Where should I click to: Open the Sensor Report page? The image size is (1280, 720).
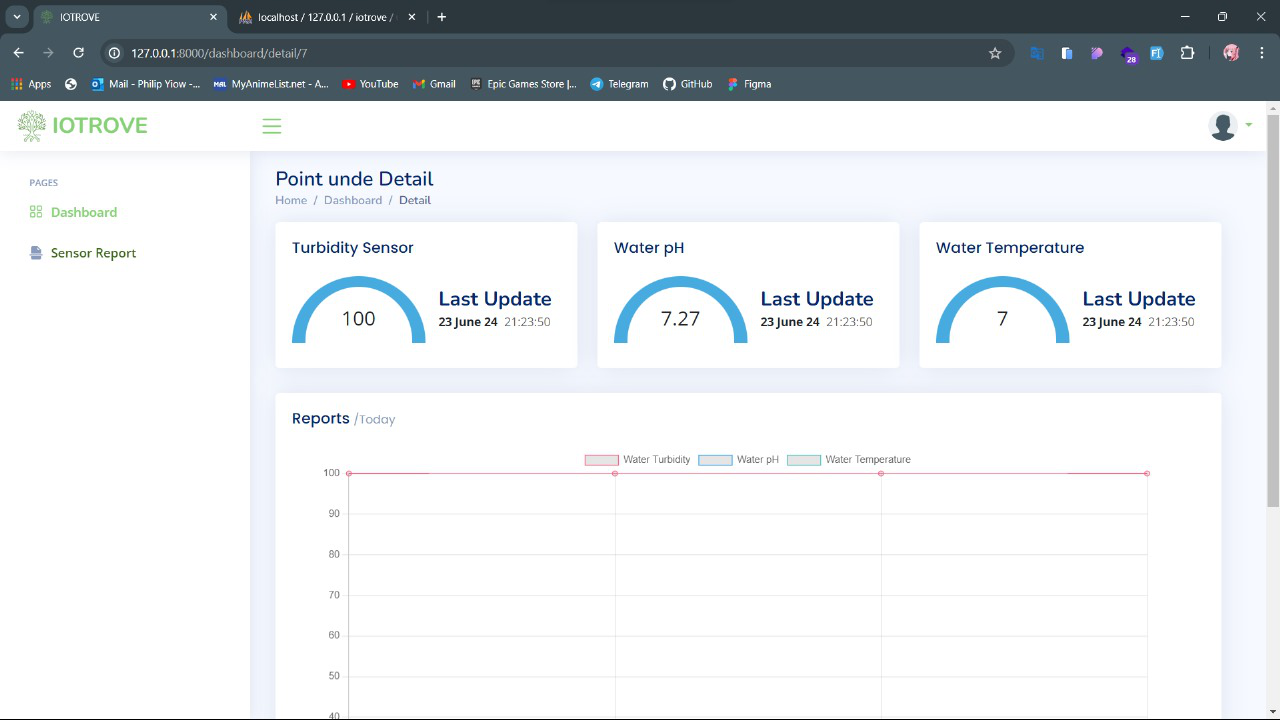(x=93, y=253)
